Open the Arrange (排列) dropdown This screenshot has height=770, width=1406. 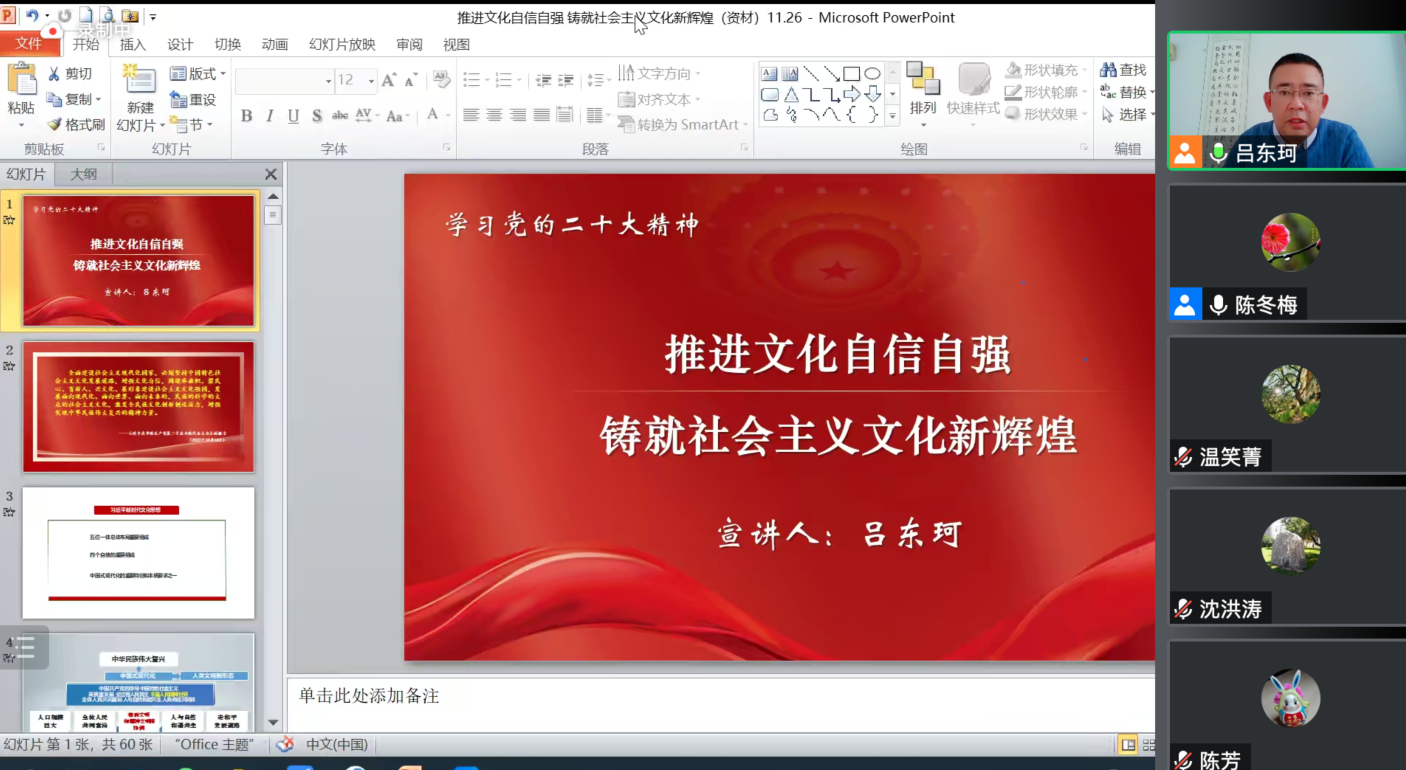click(x=923, y=95)
